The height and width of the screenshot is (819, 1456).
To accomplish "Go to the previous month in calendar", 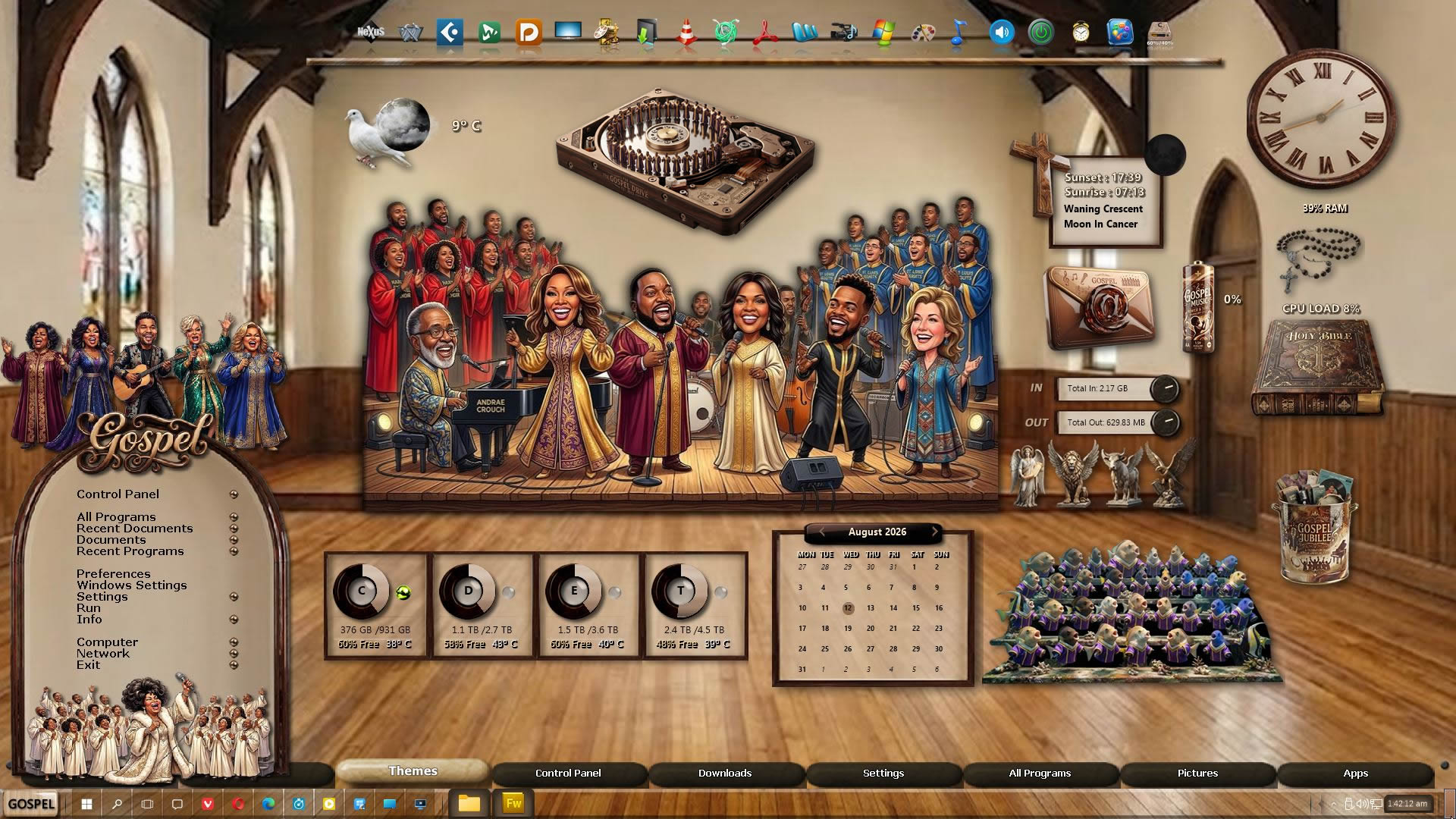I will click(x=822, y=532).
